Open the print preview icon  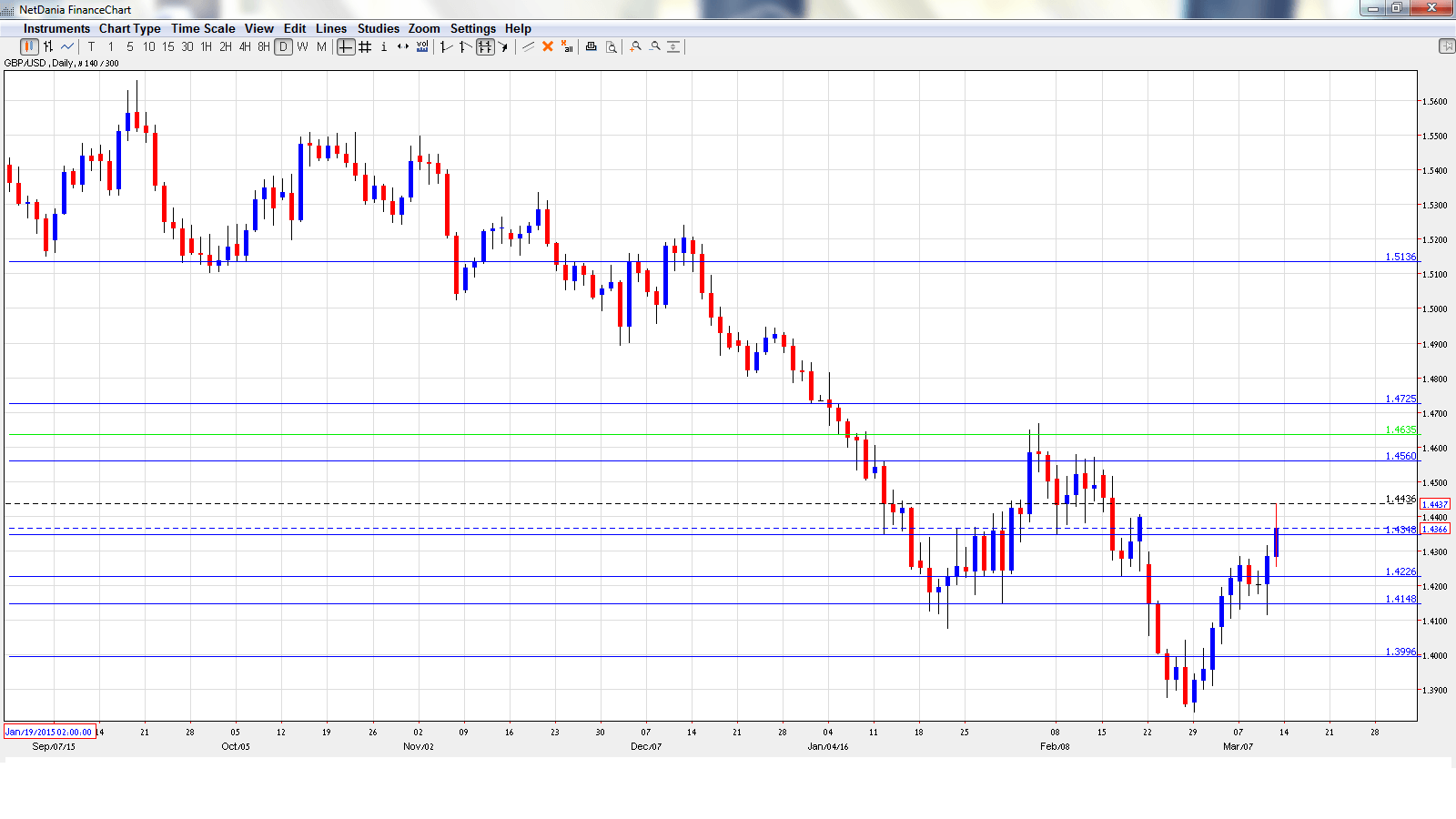(612, 47)
